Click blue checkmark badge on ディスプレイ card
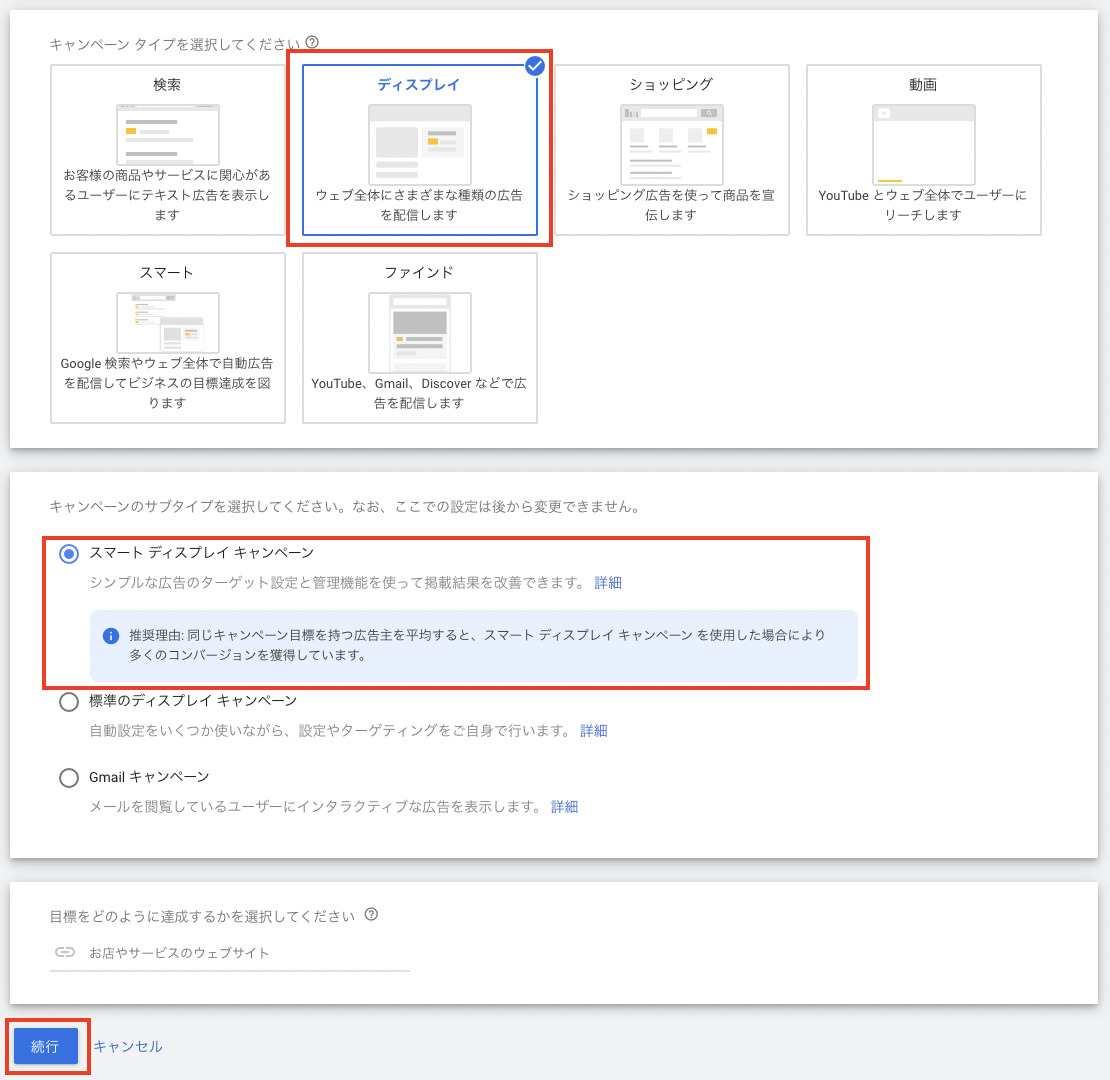Image resolution: width=1110 pixels, height=1080 pixels. click(535, 66)
